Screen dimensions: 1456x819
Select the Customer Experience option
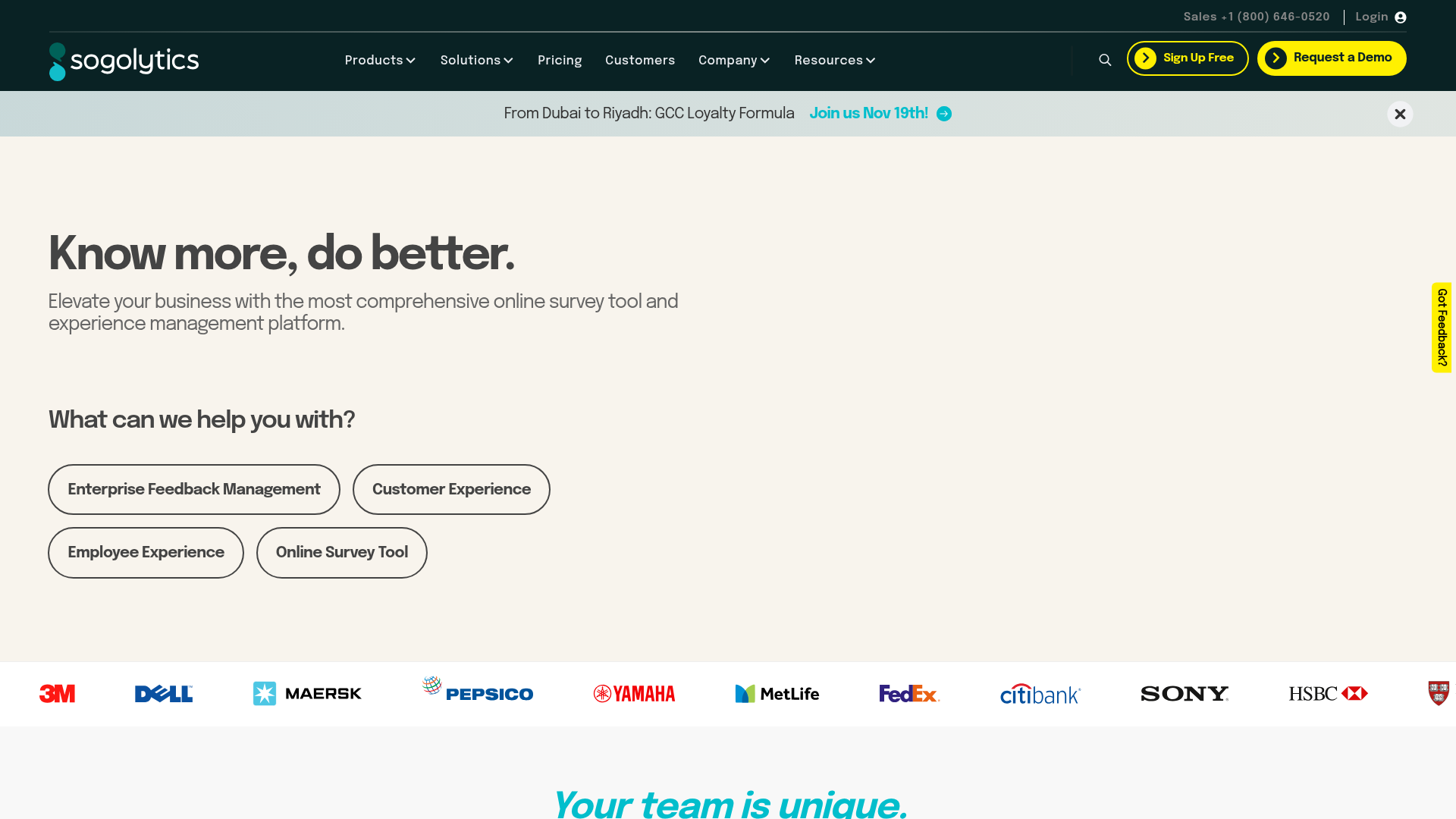(451, 489)
